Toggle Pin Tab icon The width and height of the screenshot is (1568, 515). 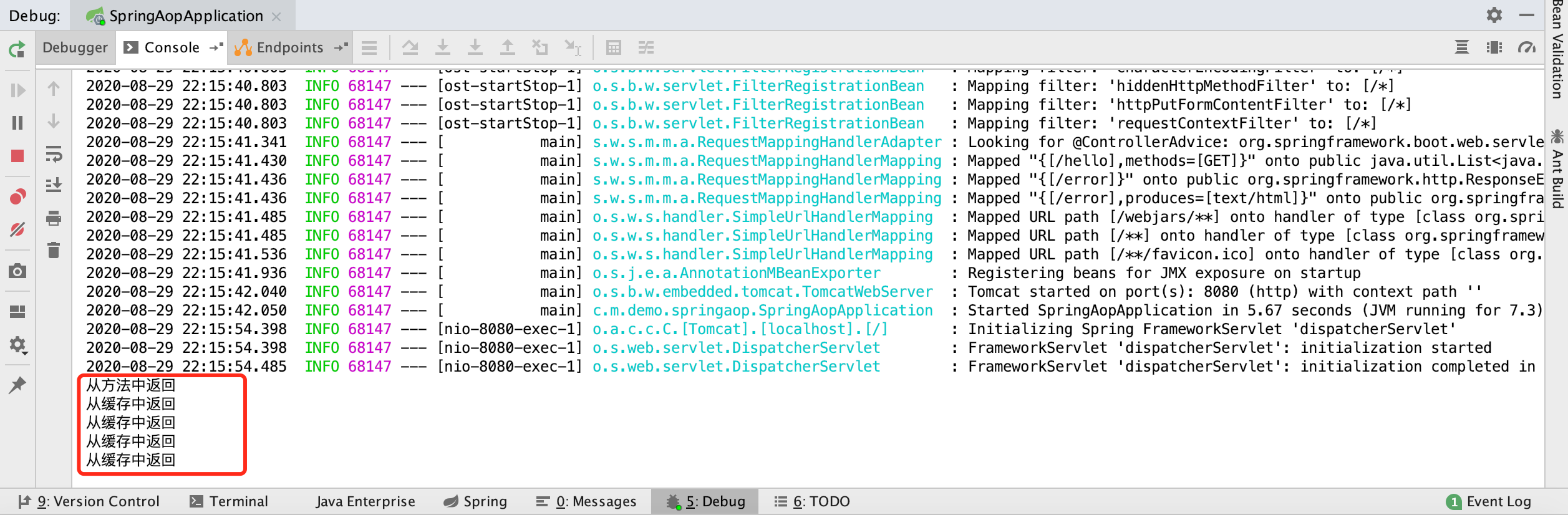[x=17, y=385]
